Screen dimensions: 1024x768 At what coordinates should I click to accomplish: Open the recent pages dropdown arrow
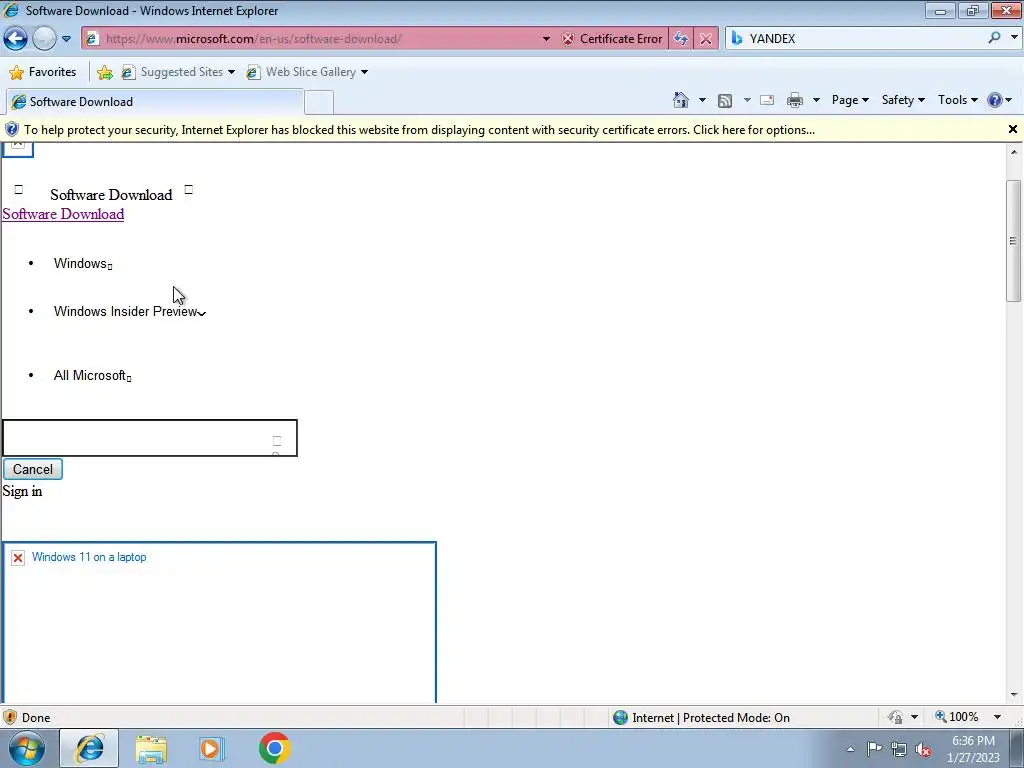click(66, 39)
